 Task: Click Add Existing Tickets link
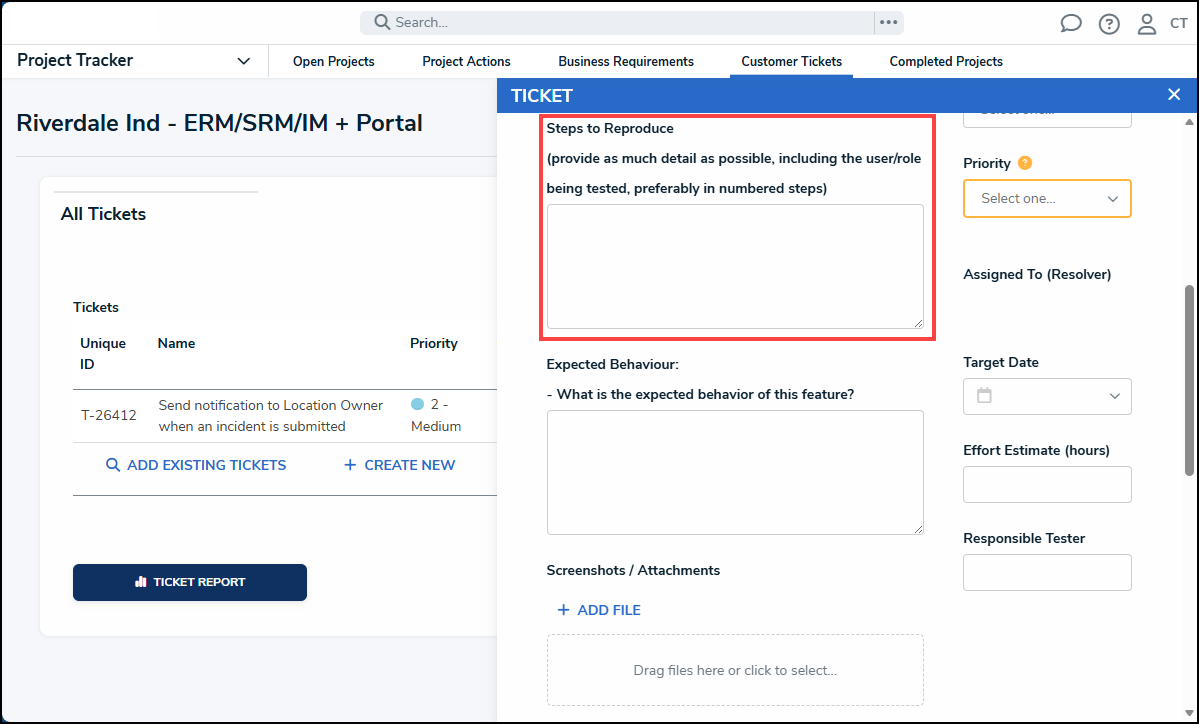196,465
